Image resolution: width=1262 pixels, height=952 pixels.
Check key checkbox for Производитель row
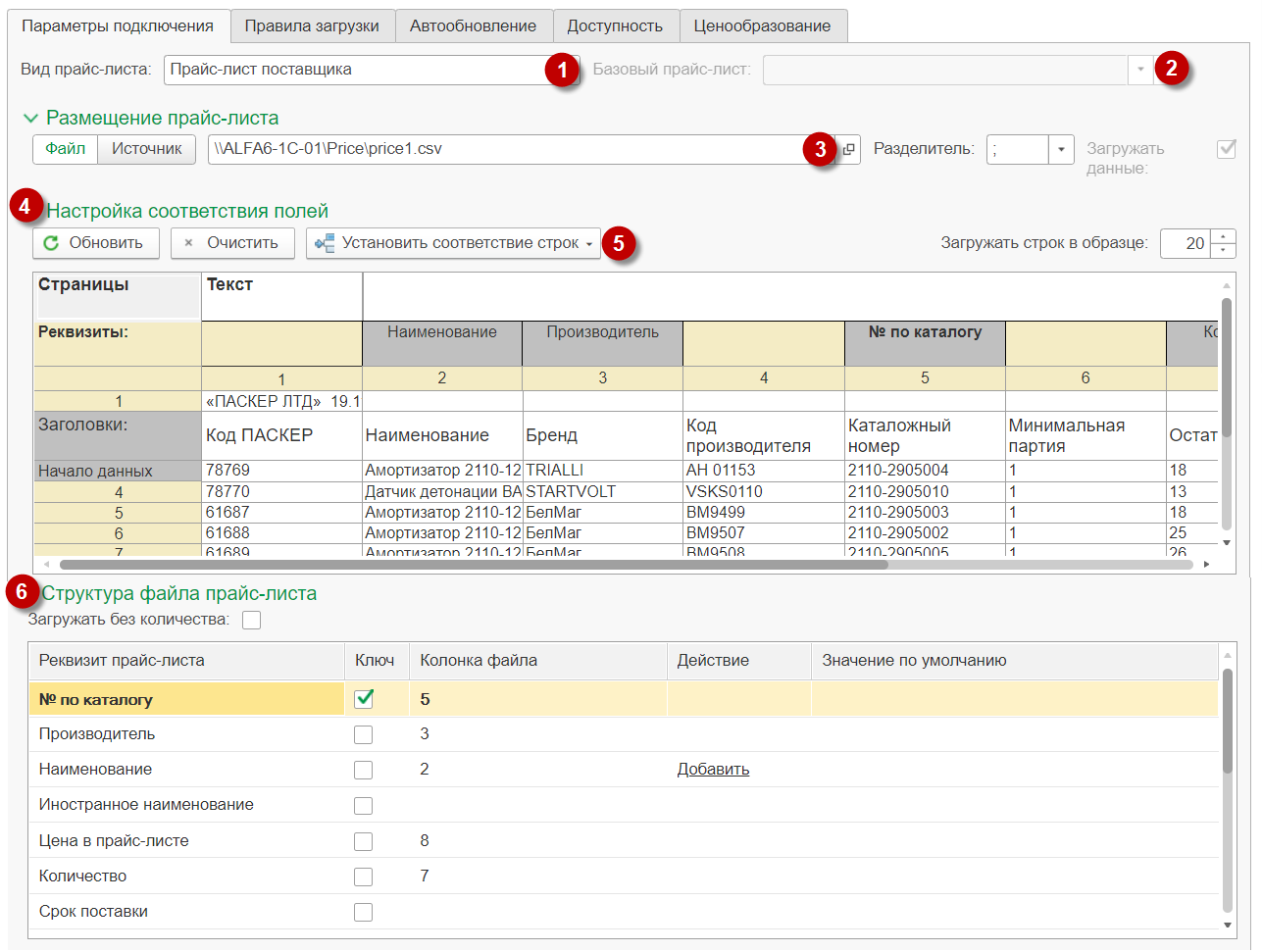(x=364, y=734)
